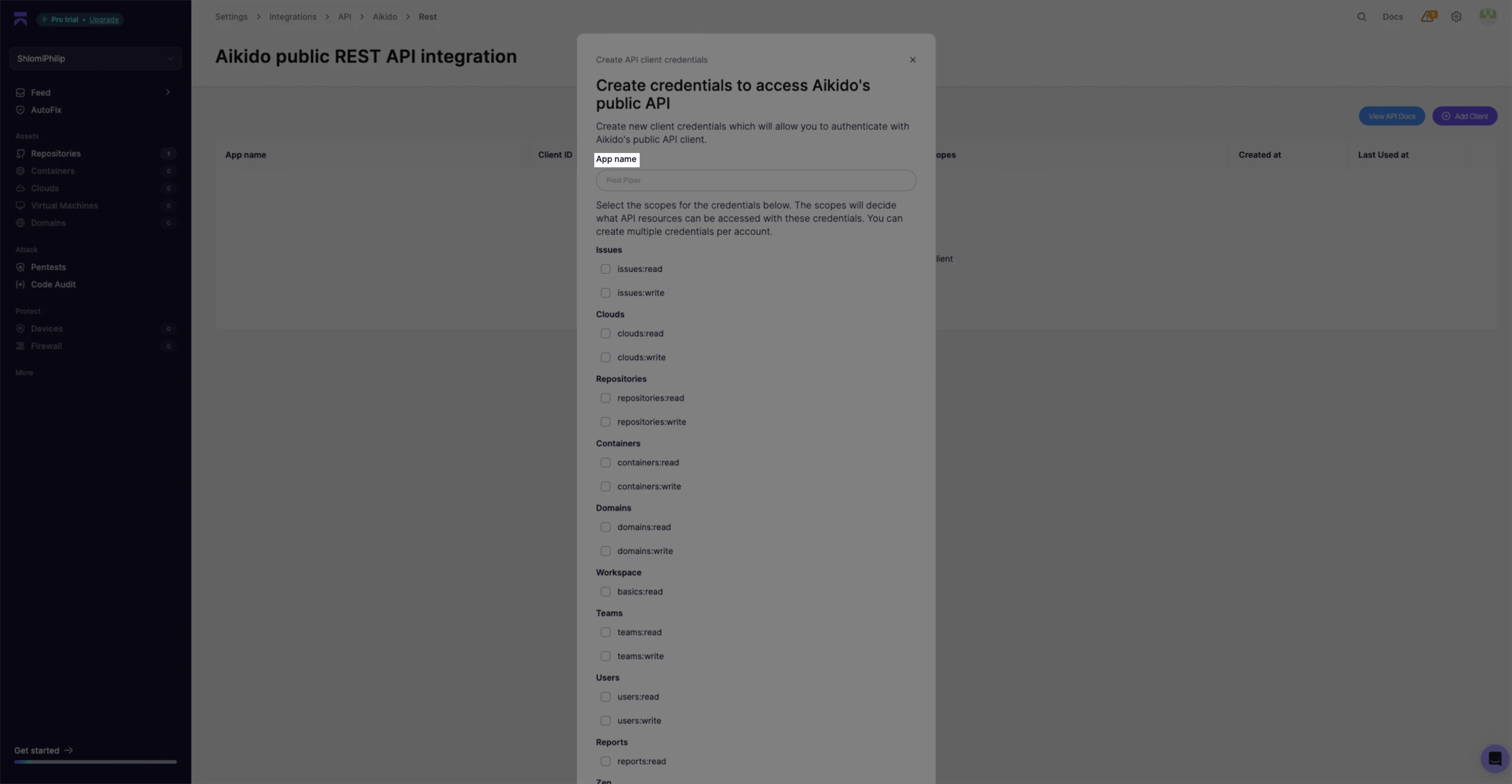Open Pentests from the sidebar
Viewport: 1512px width, 784px height.
[x=48, y=267]
